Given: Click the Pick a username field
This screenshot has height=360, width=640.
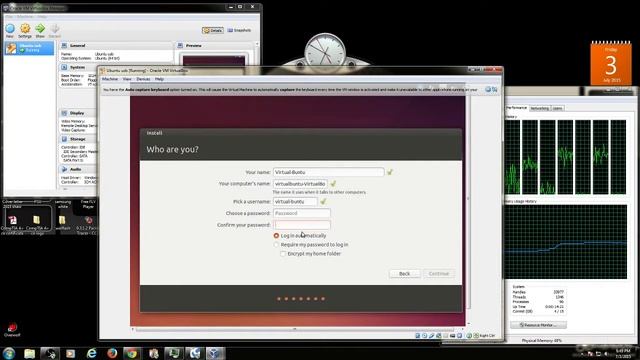Looking at the screenshot, I should (x=295, y=202).
